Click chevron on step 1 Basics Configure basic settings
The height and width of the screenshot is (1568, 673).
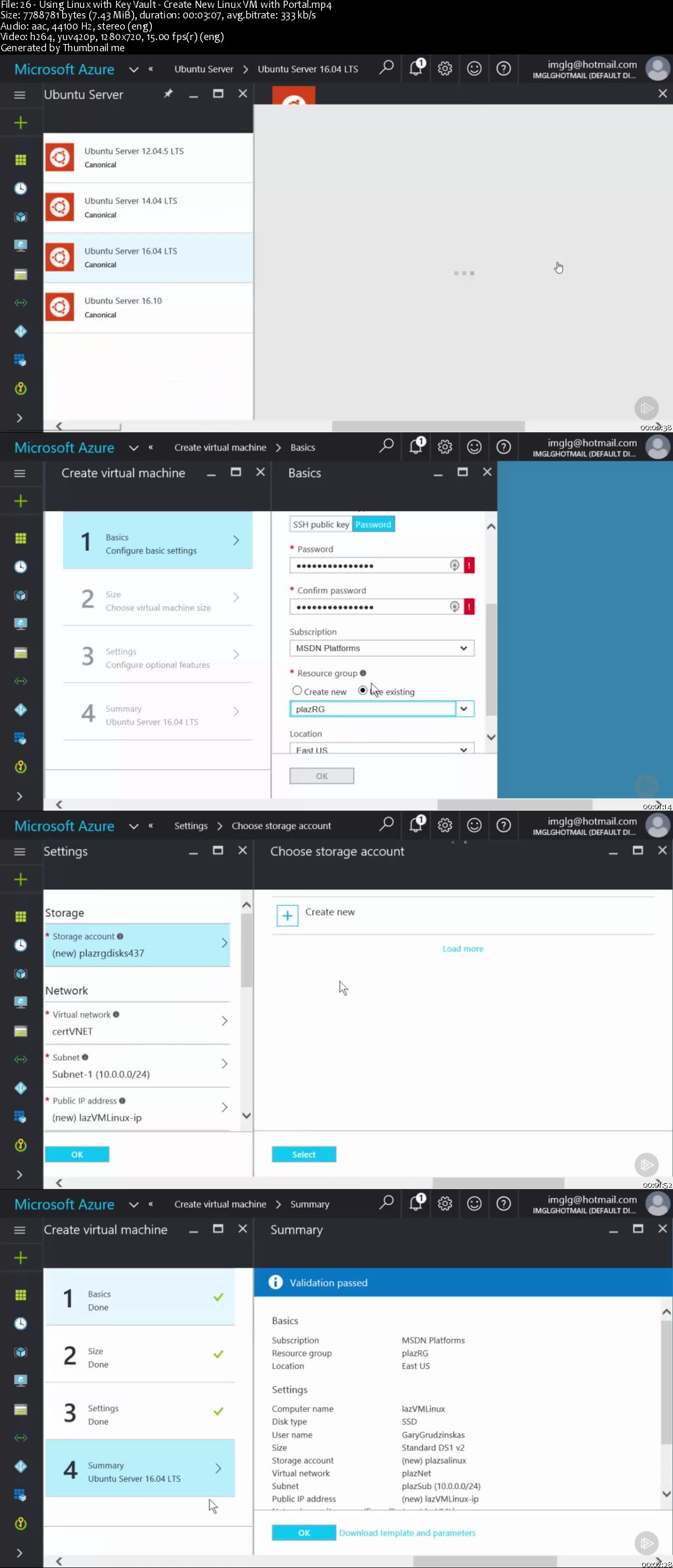pyautogui.click(x=236, y=540)
